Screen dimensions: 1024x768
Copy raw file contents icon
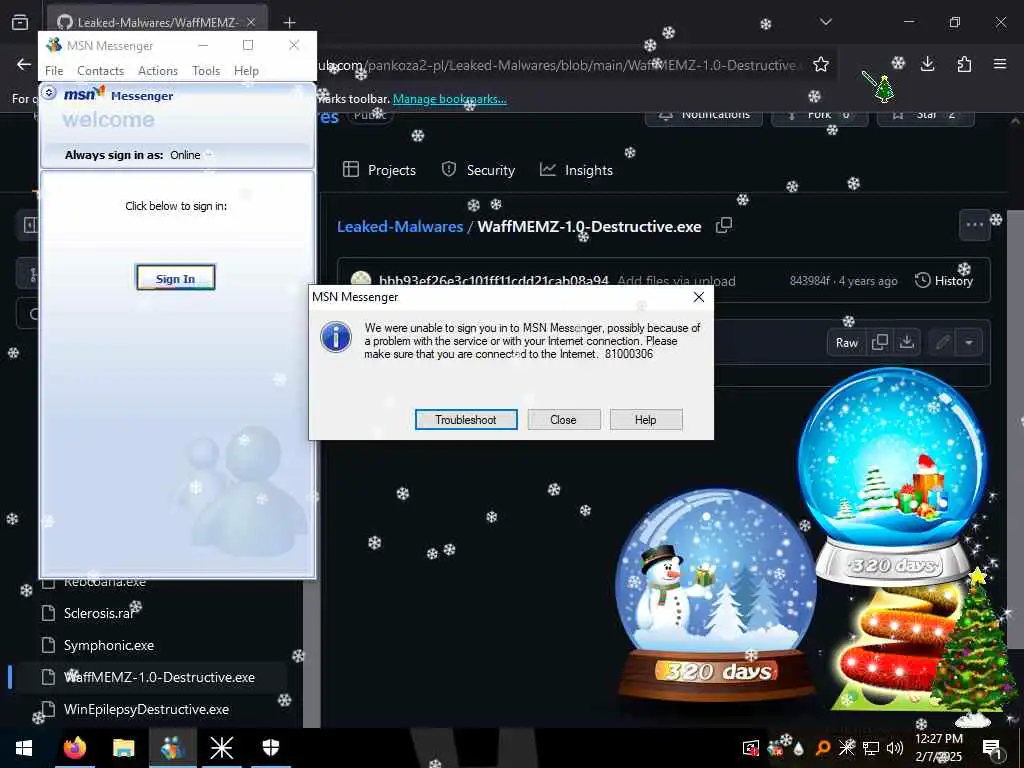coord(880,343)
